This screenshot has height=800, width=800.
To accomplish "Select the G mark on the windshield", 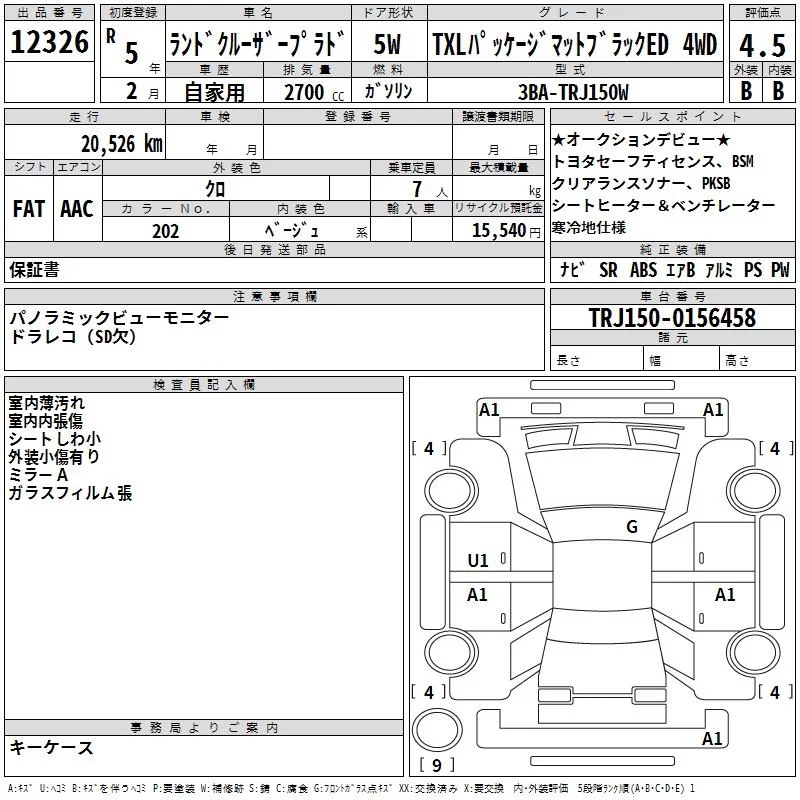I will point(631,527).
